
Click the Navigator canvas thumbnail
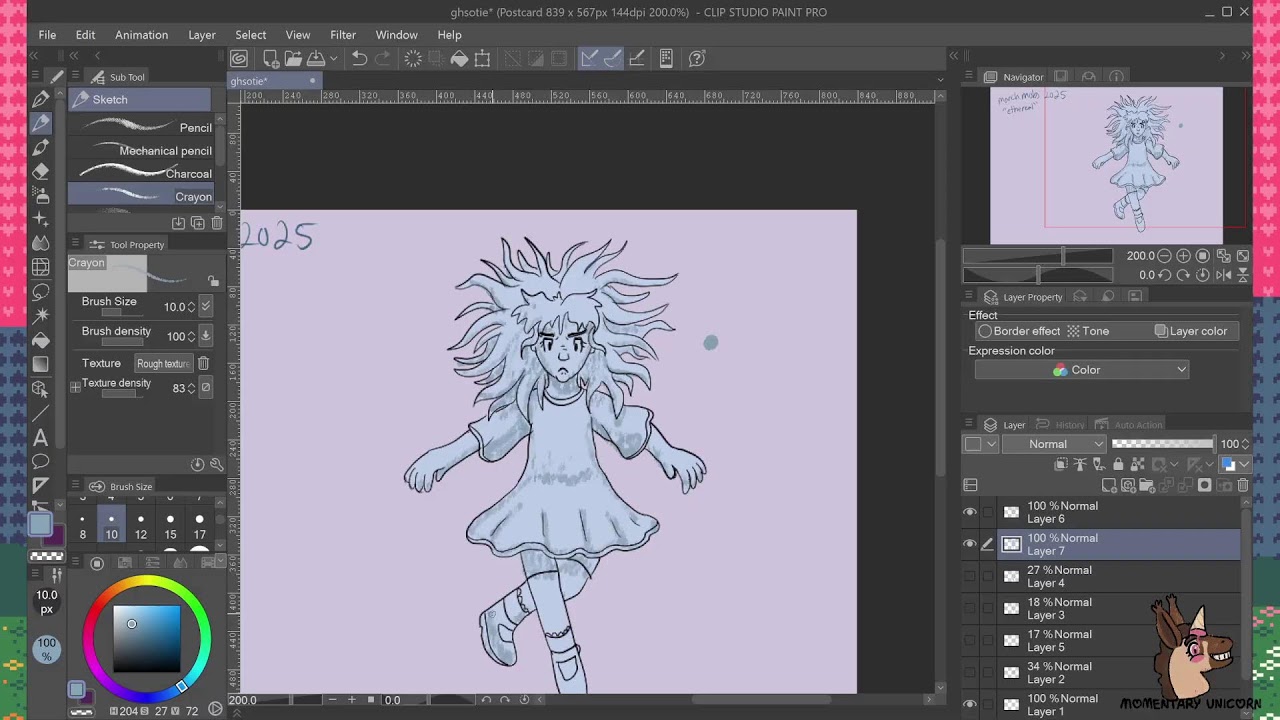pos(1106,165)
